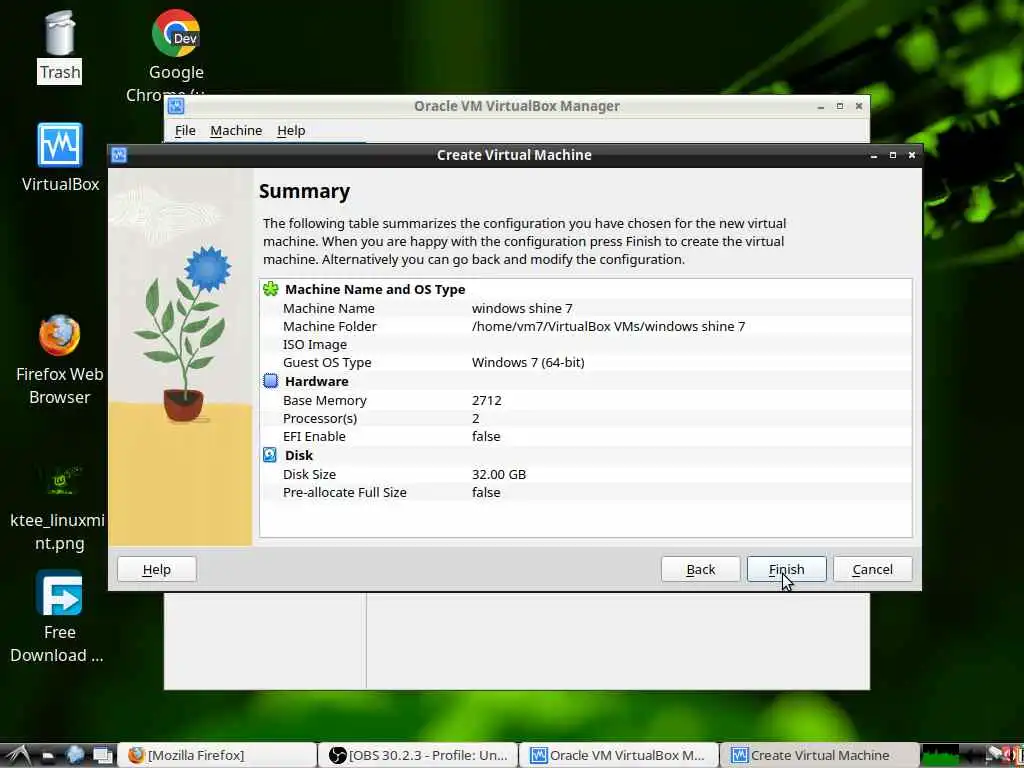Screen dimensions: 1024x768
Task: Close the Create Virtual Machine dialog
Action: 912,155
